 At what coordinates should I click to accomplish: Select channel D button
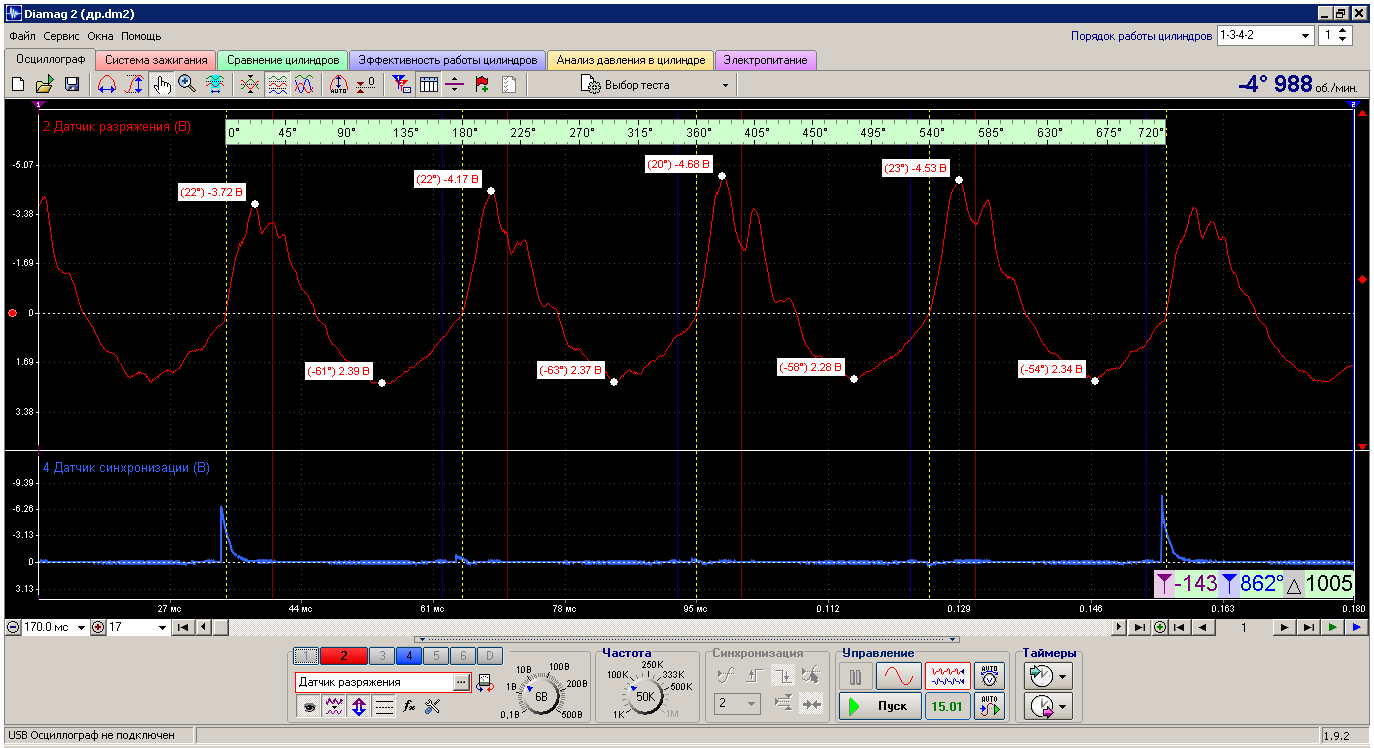(x=488, y=656)
